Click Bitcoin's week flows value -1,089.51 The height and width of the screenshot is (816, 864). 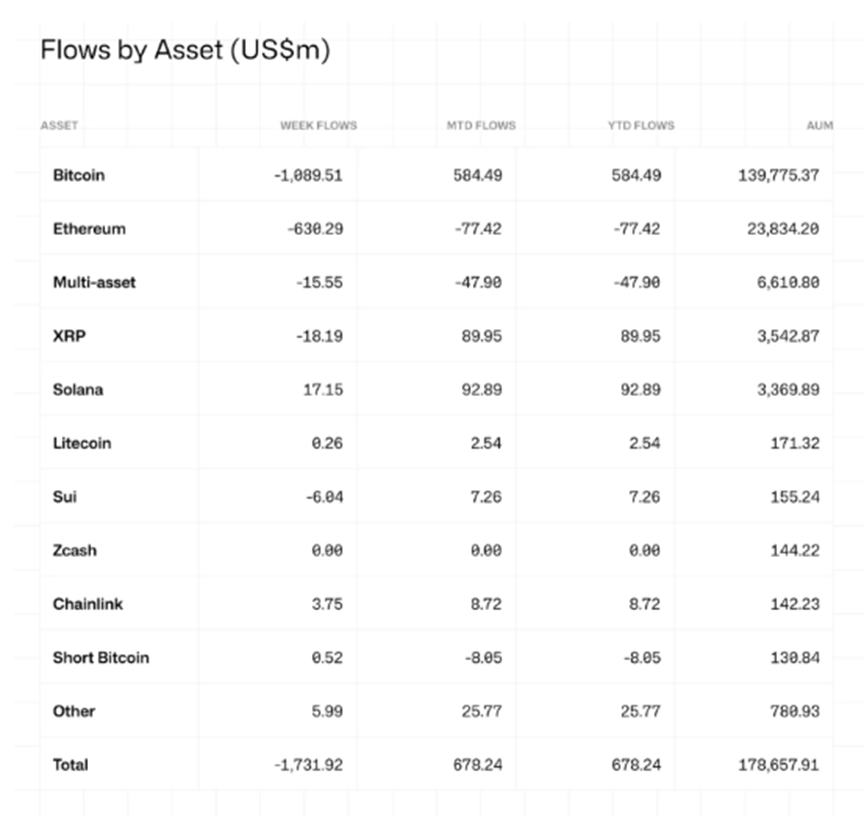click(308, 175)
